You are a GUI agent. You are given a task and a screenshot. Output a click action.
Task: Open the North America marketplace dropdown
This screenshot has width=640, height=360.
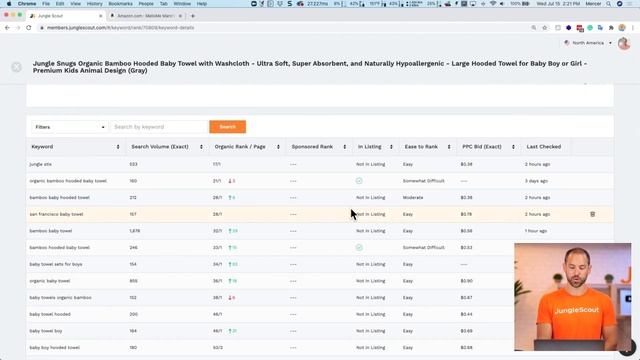tap(588, 43)
